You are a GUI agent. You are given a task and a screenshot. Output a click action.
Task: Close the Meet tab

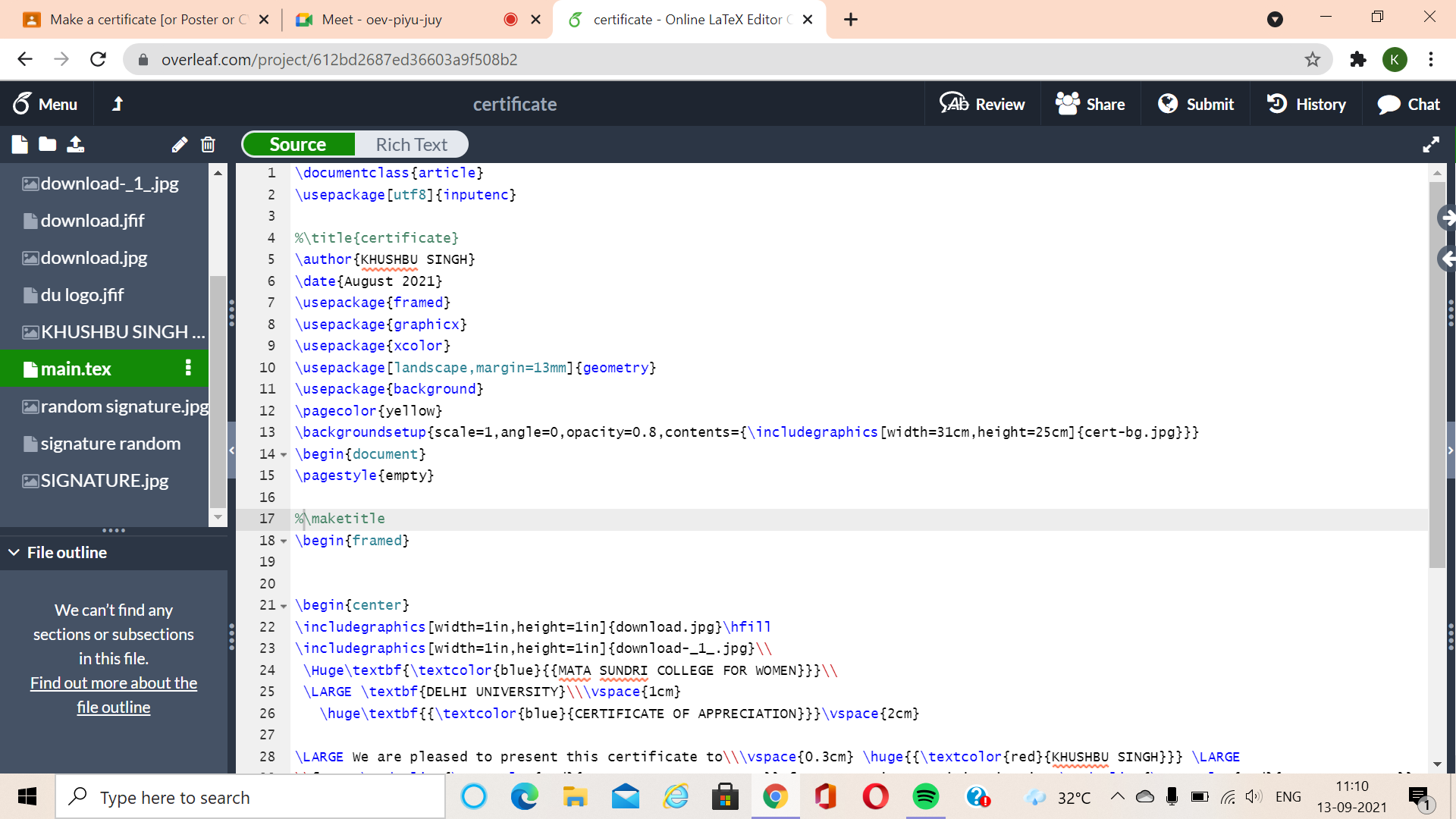tap(535, 20)
